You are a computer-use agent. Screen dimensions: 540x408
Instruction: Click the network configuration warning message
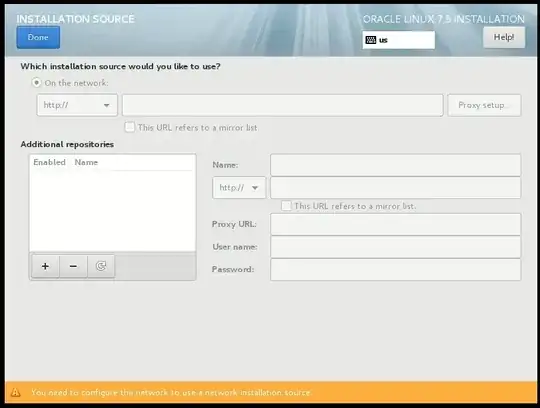[x=171, y=392]
